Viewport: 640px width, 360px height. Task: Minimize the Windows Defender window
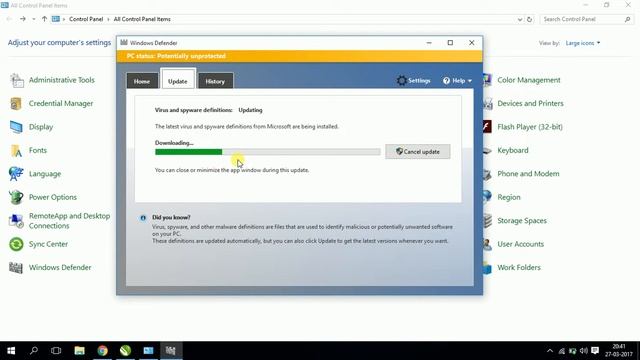pyautogui.click(x=429, y=43)
